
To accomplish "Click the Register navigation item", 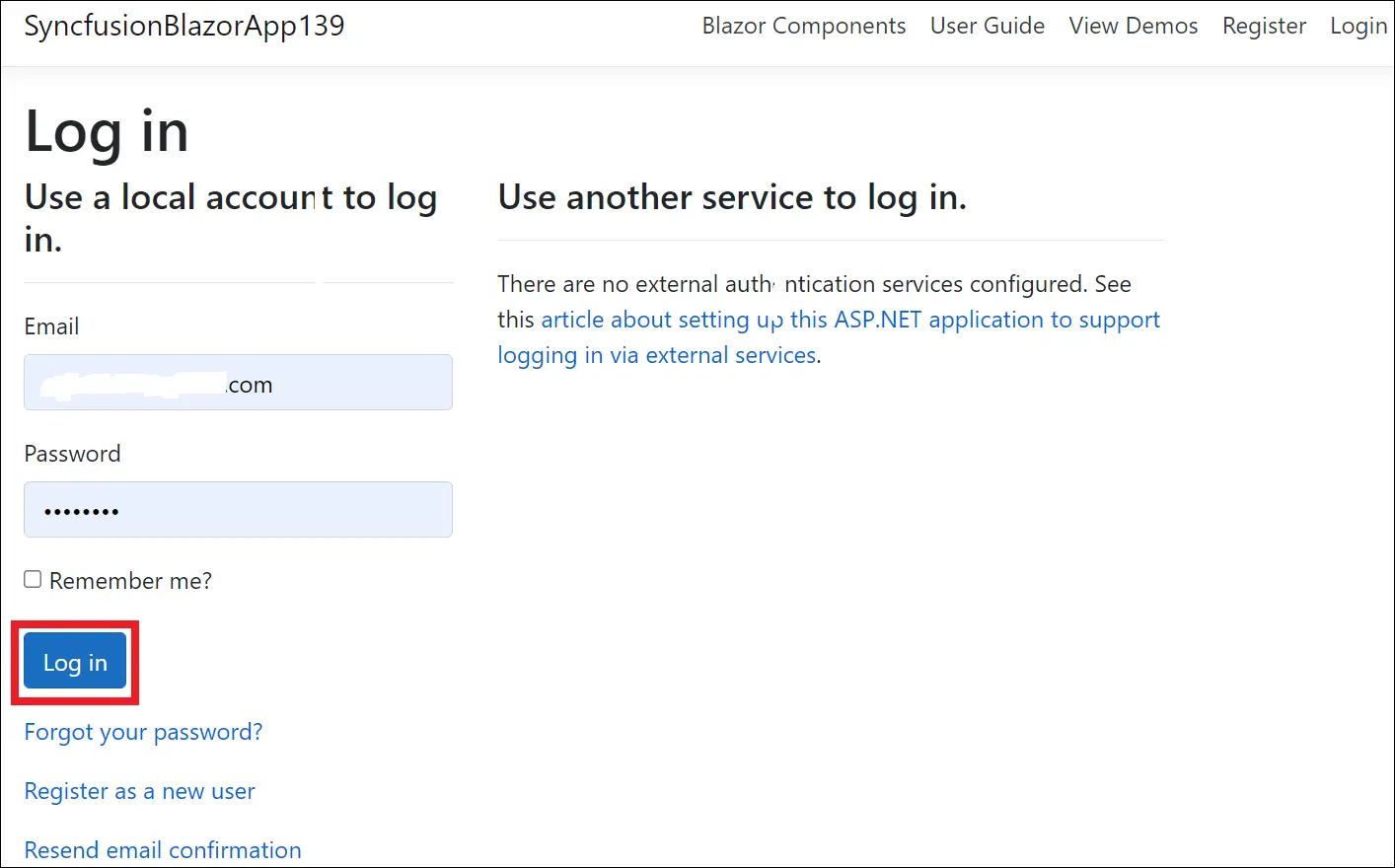I will click(x=1264, y=26).
